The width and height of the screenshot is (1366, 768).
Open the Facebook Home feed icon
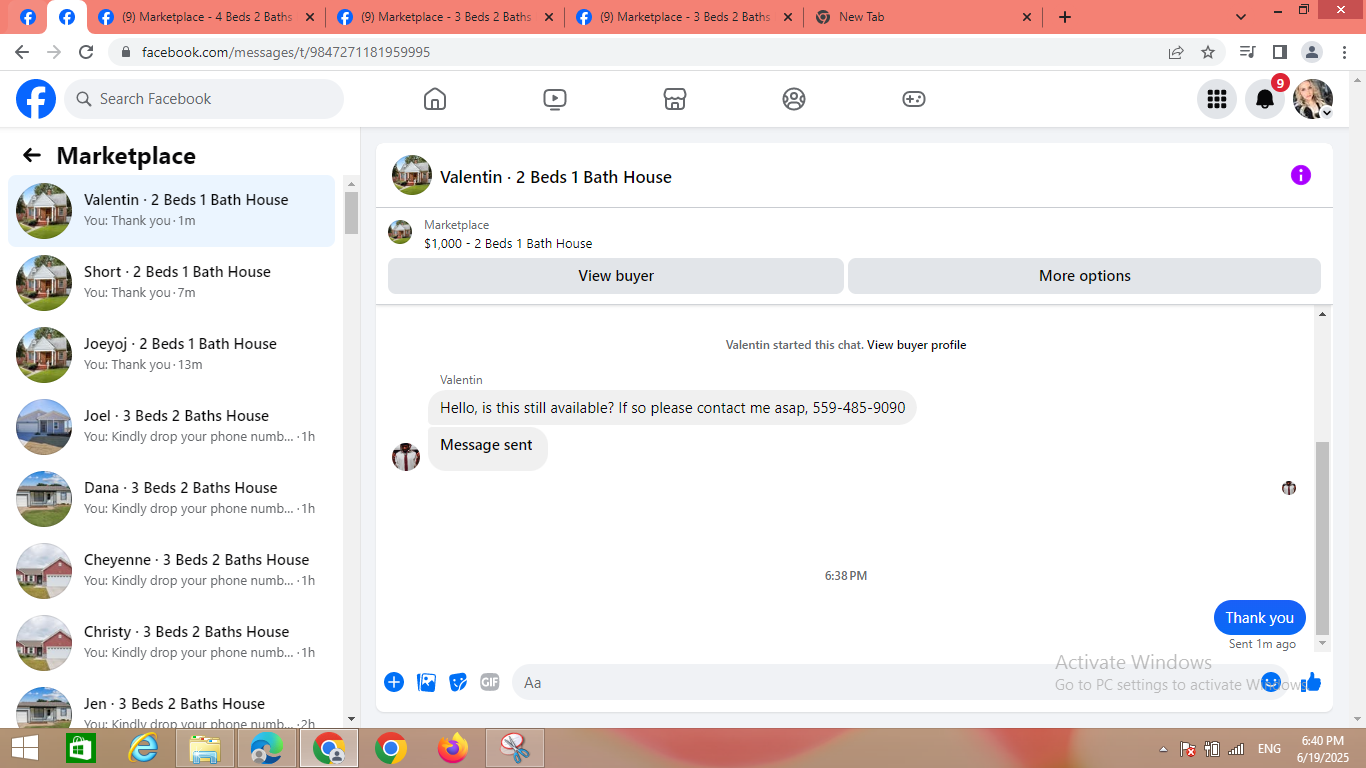[435, 99]
